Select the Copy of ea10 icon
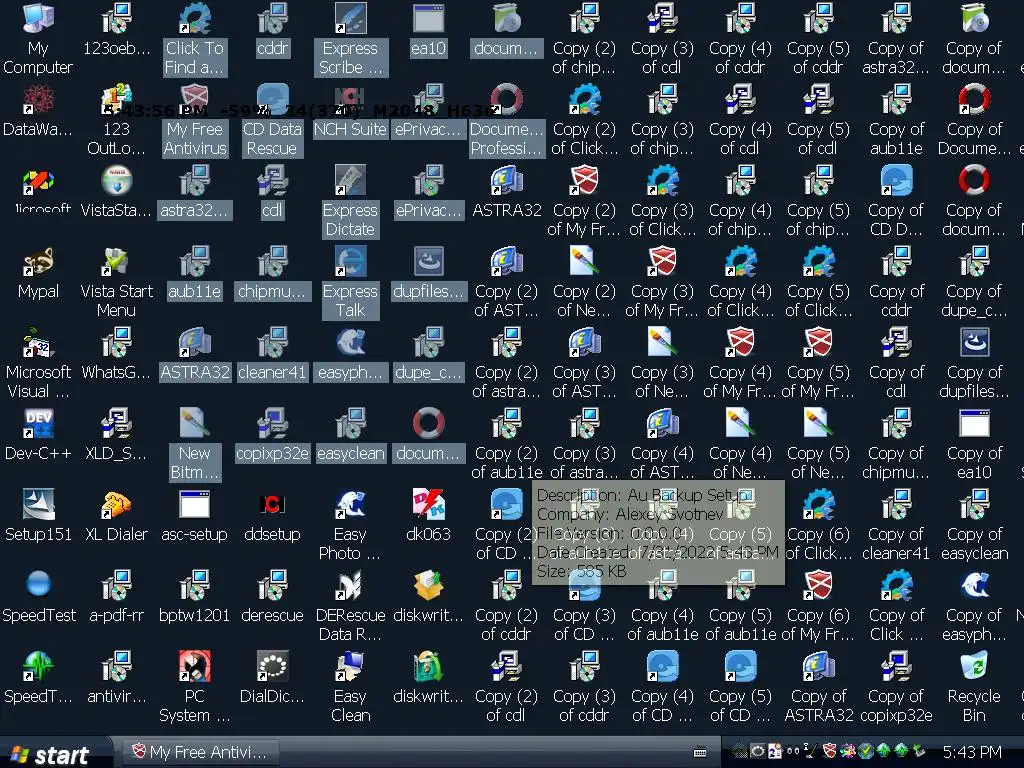This screenshot has height=768, width=1024. coord(974,424)
